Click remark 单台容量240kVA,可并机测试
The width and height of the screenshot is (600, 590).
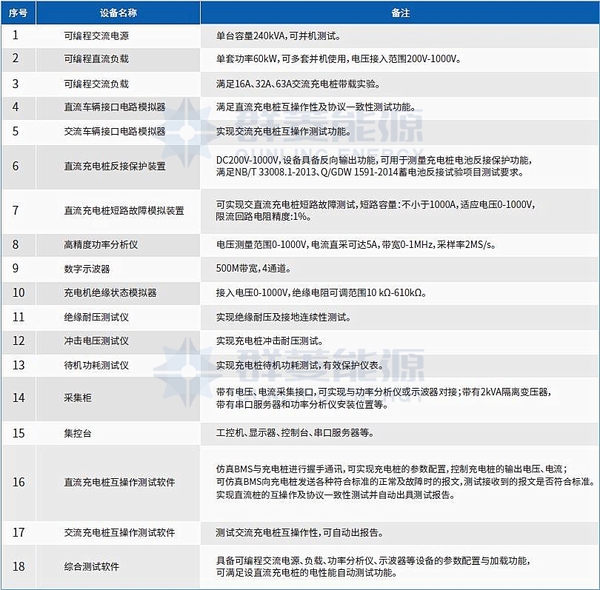(278, 36)
